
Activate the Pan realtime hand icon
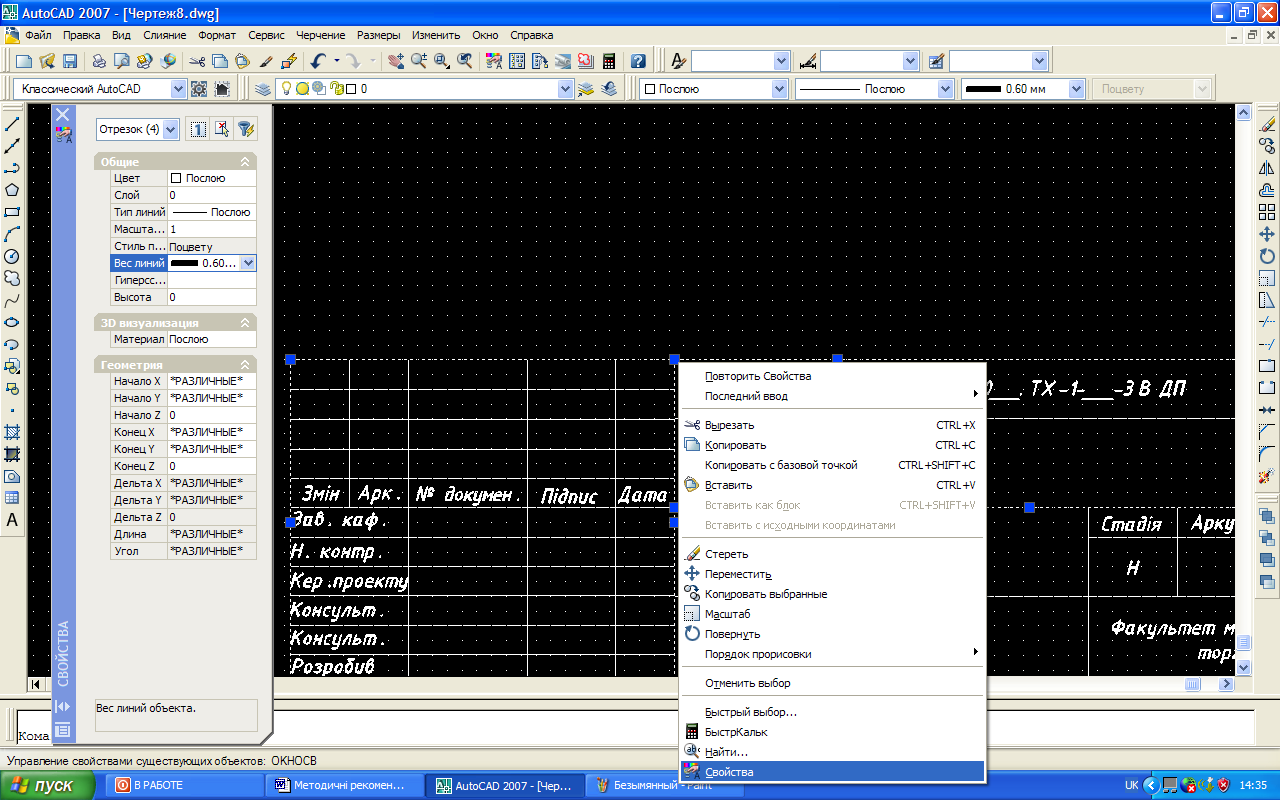point(396,61)
